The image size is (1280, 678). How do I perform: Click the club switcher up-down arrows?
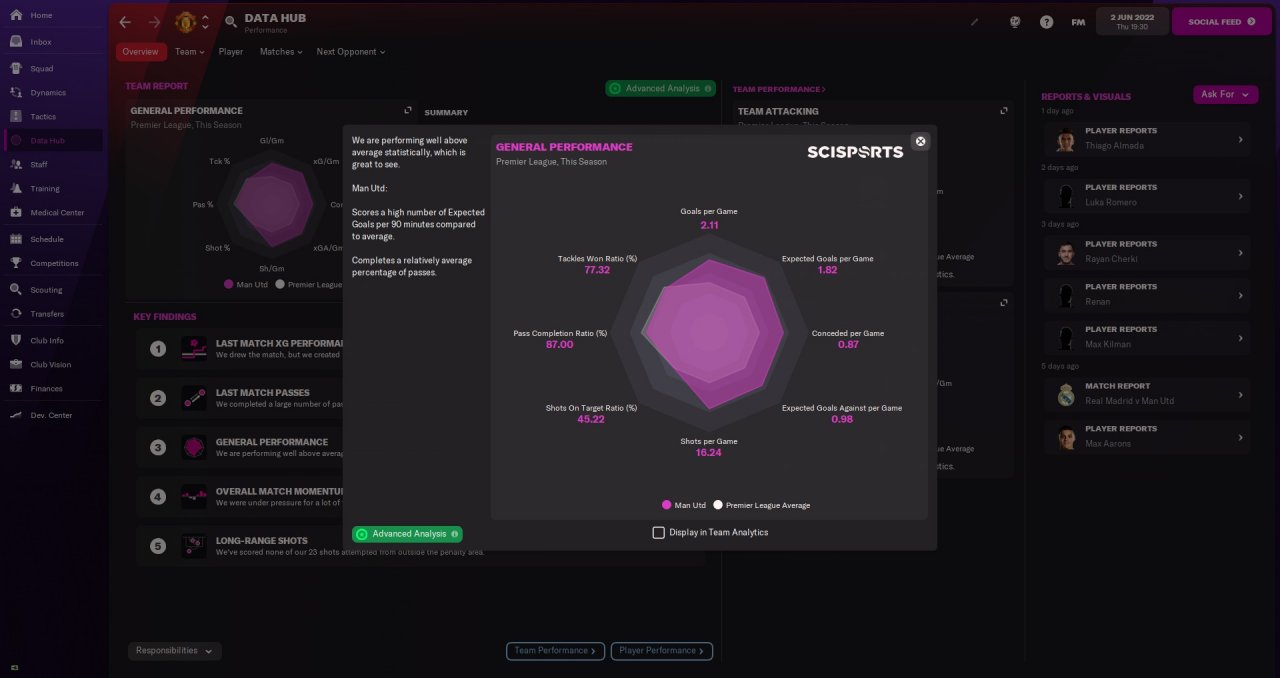(x=205, y=22)
